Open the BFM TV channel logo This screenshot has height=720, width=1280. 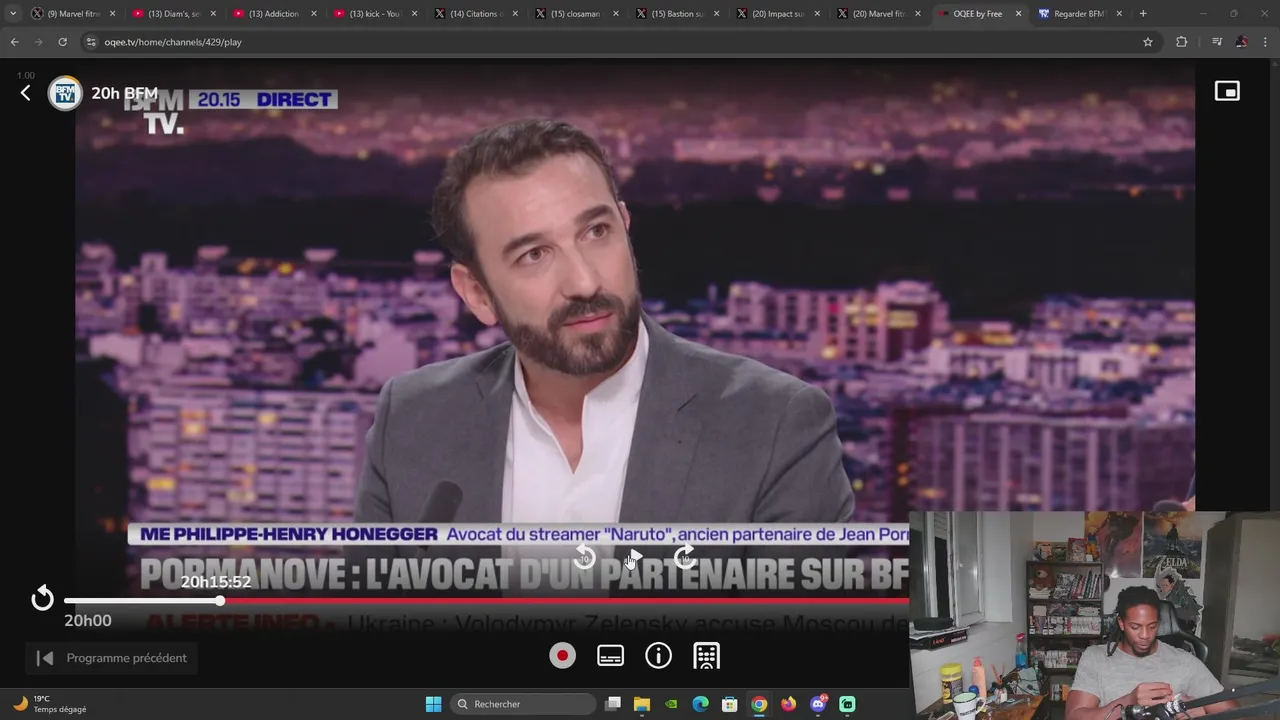[65, 93]
